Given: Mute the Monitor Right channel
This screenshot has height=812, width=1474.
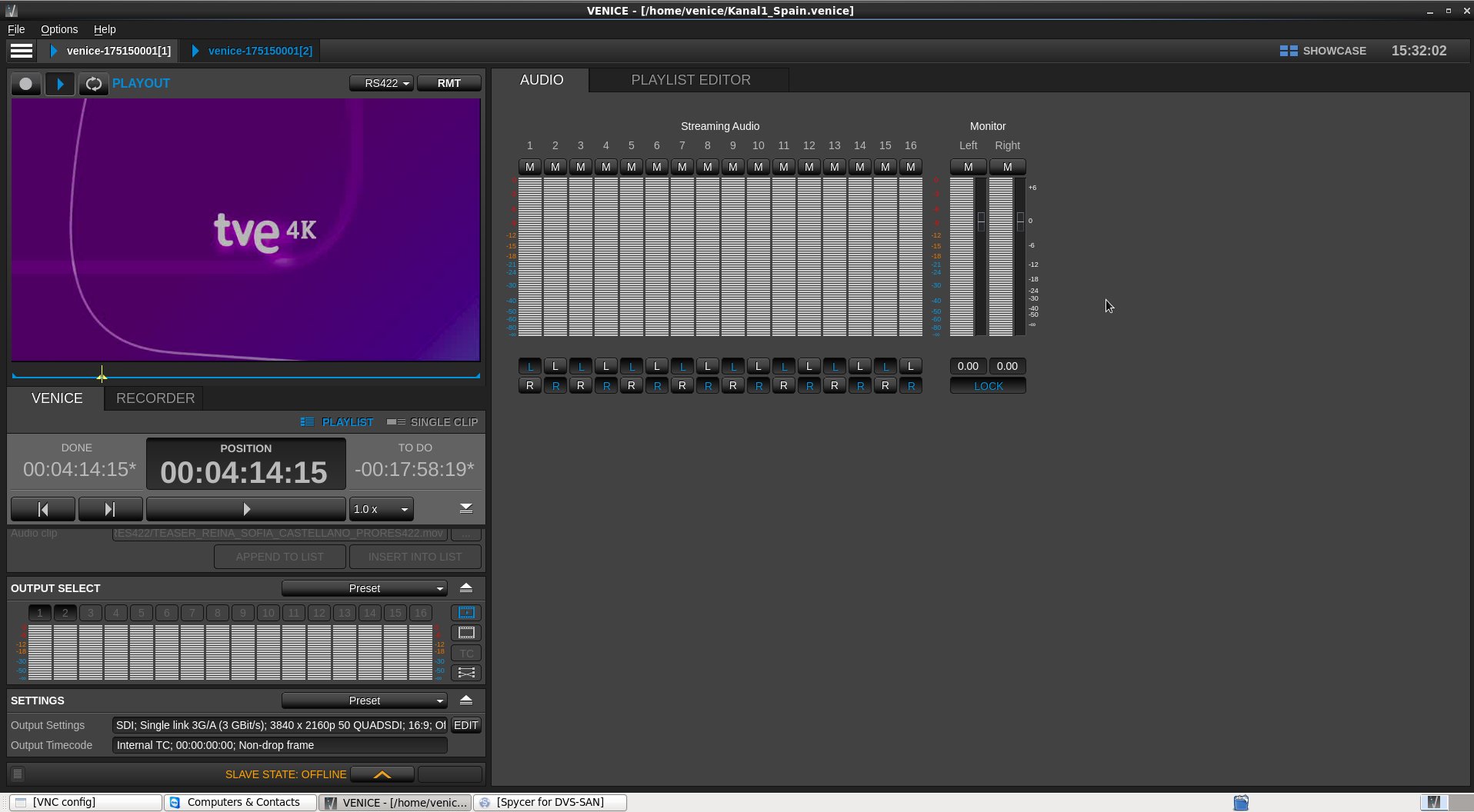Looking at the screenshot, I should (1008, 167).
